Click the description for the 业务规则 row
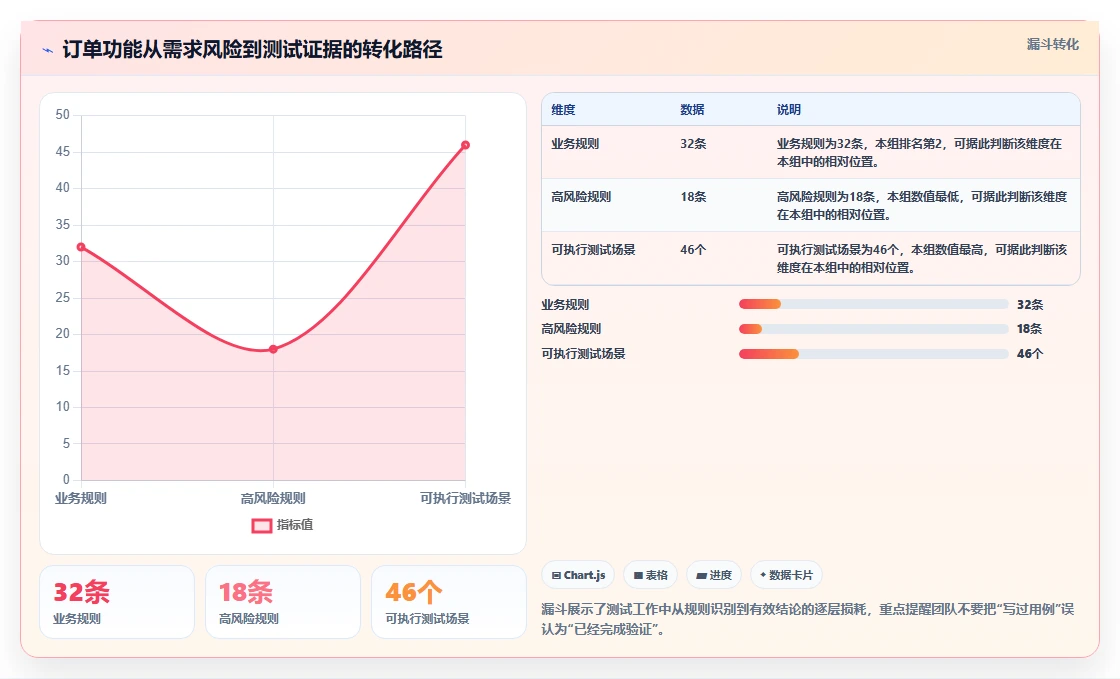 click(919, 152)
